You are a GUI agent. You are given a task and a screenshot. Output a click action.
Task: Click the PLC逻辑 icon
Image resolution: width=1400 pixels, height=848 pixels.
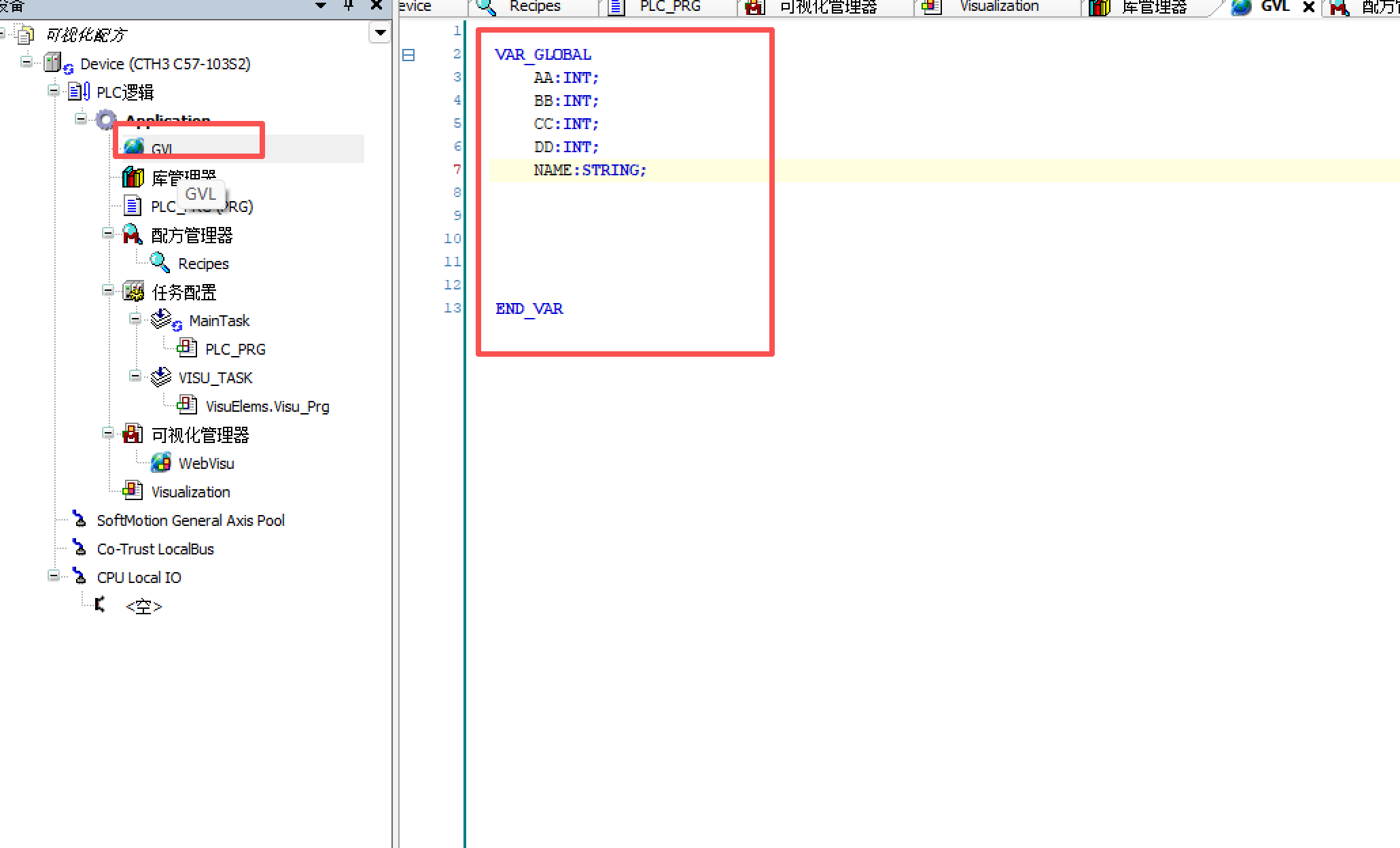coord(79,91)
